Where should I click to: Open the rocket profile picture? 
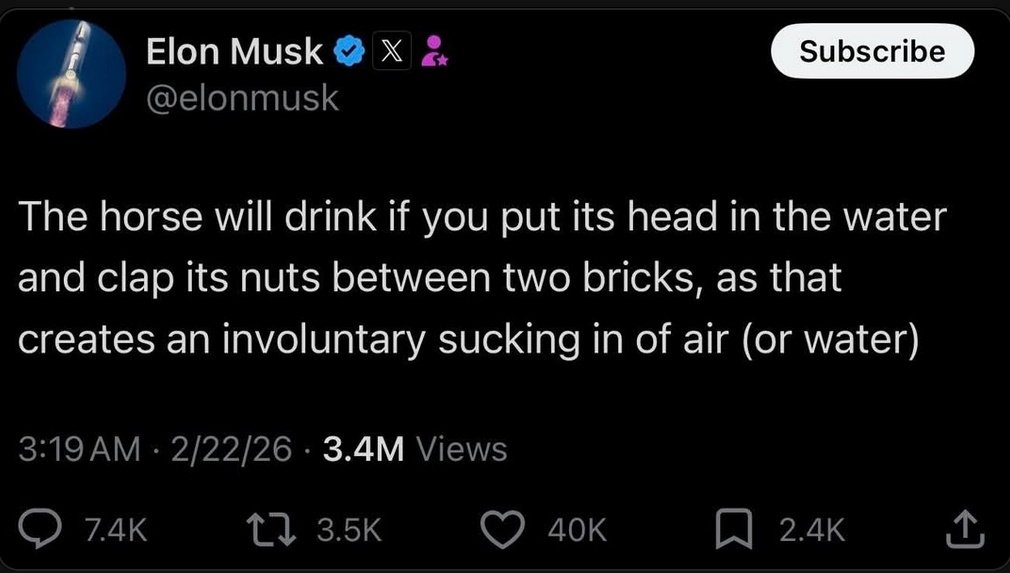[72, 75]
